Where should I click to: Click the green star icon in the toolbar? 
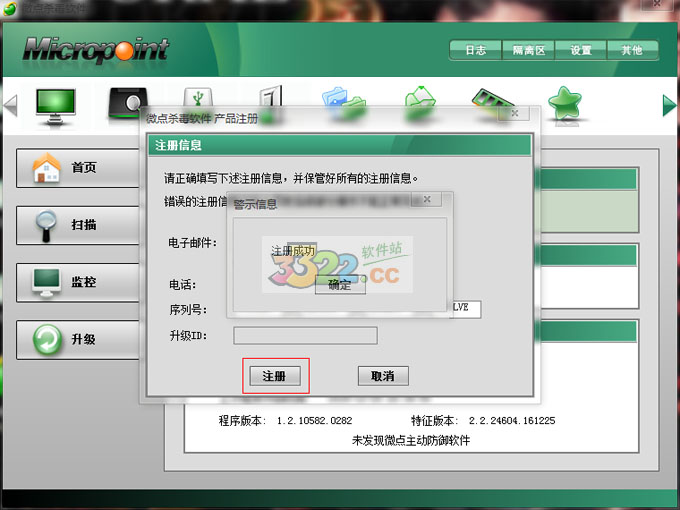point(565,104)
